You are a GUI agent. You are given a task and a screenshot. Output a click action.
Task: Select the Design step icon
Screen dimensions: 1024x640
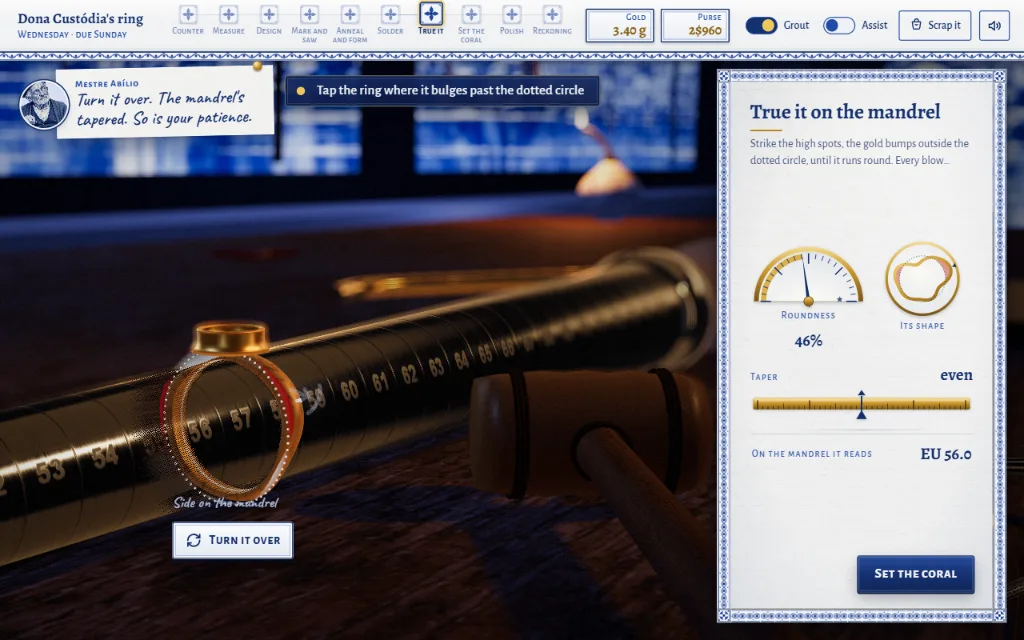point(269,14)
